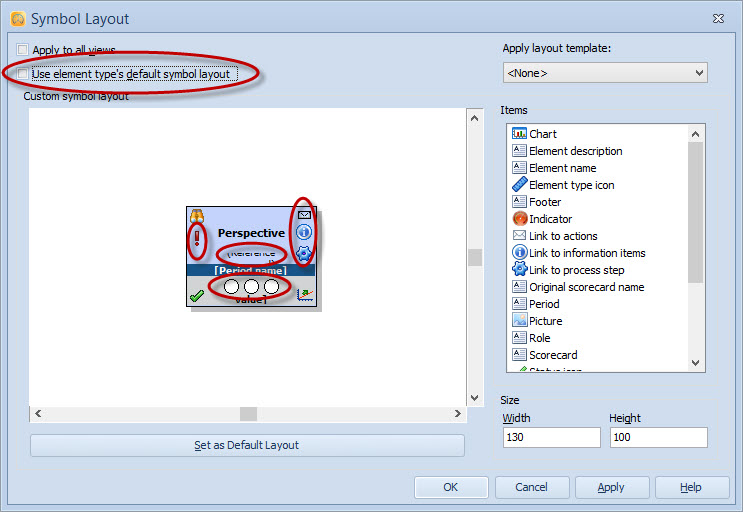Viewport: 743px width, 512px height.
Task: Enable Apply to all views checkbox
Action: (23, 50)
